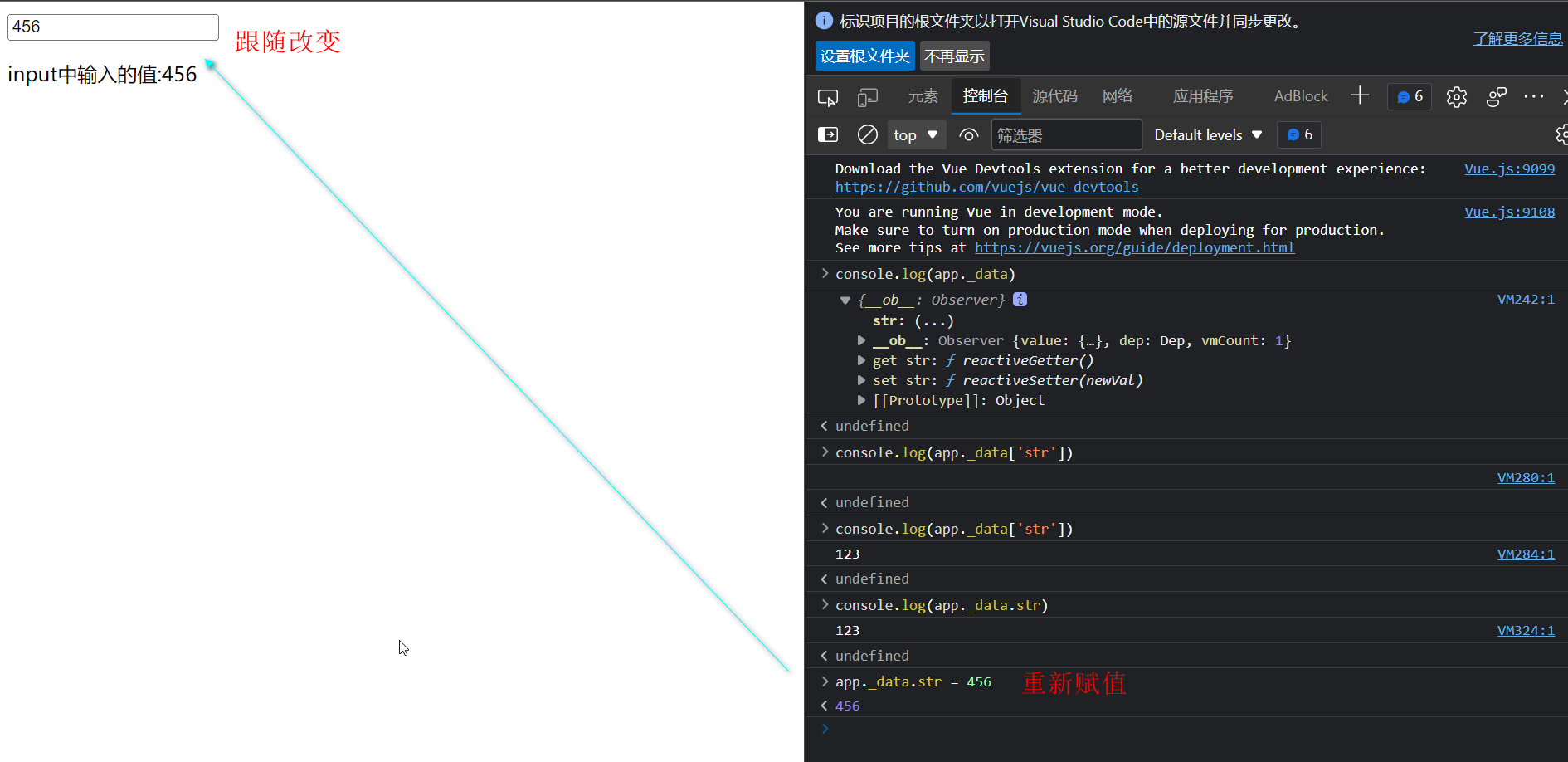Viewport: 1568px width, 762px height.
Task: Open the issues counter badge in the tab bar
Action: pyautogui.click(x=1410, y=96)
